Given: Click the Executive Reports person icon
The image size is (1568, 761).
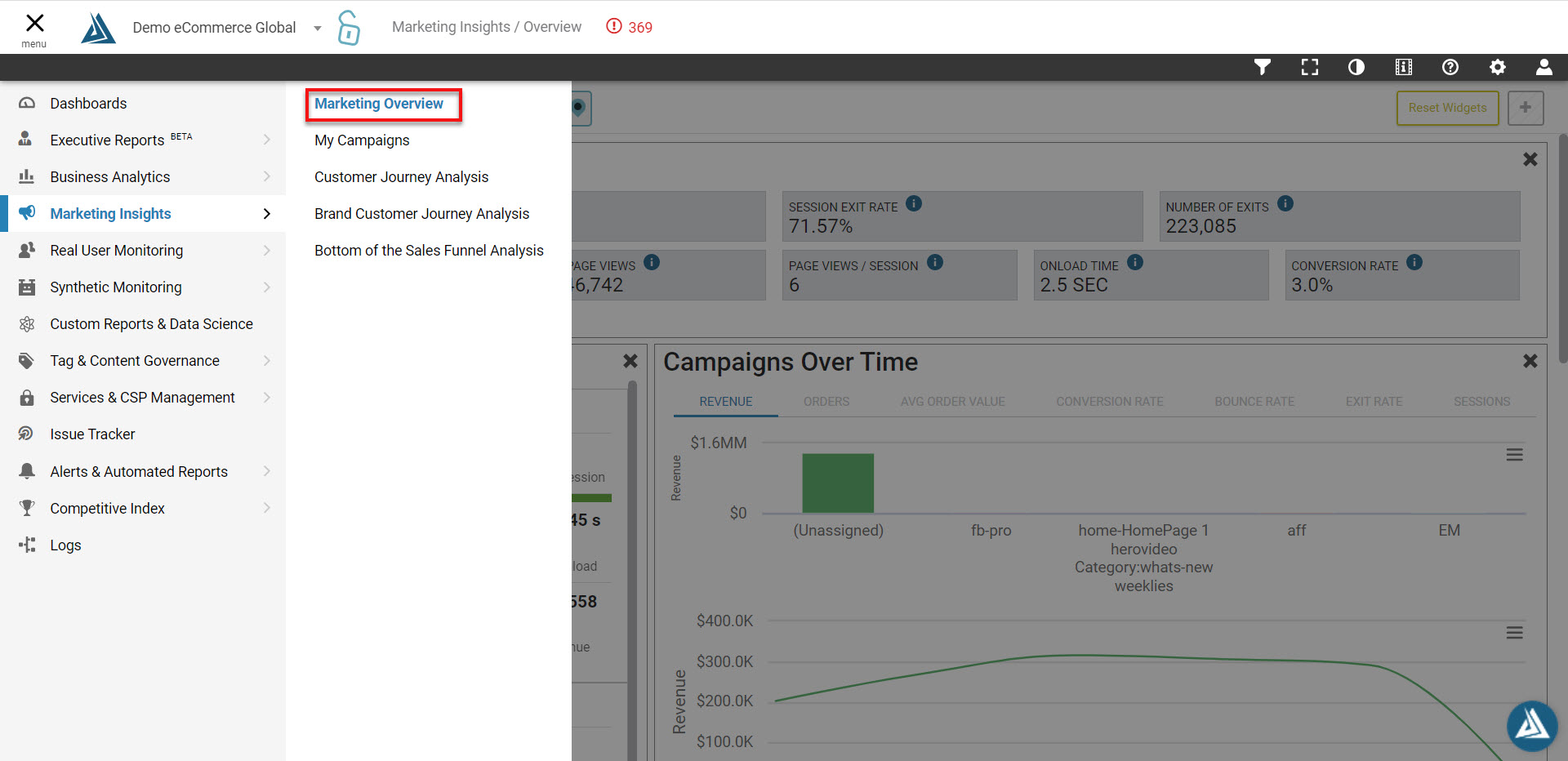Looking at the screenshot, I should [25, 140].
